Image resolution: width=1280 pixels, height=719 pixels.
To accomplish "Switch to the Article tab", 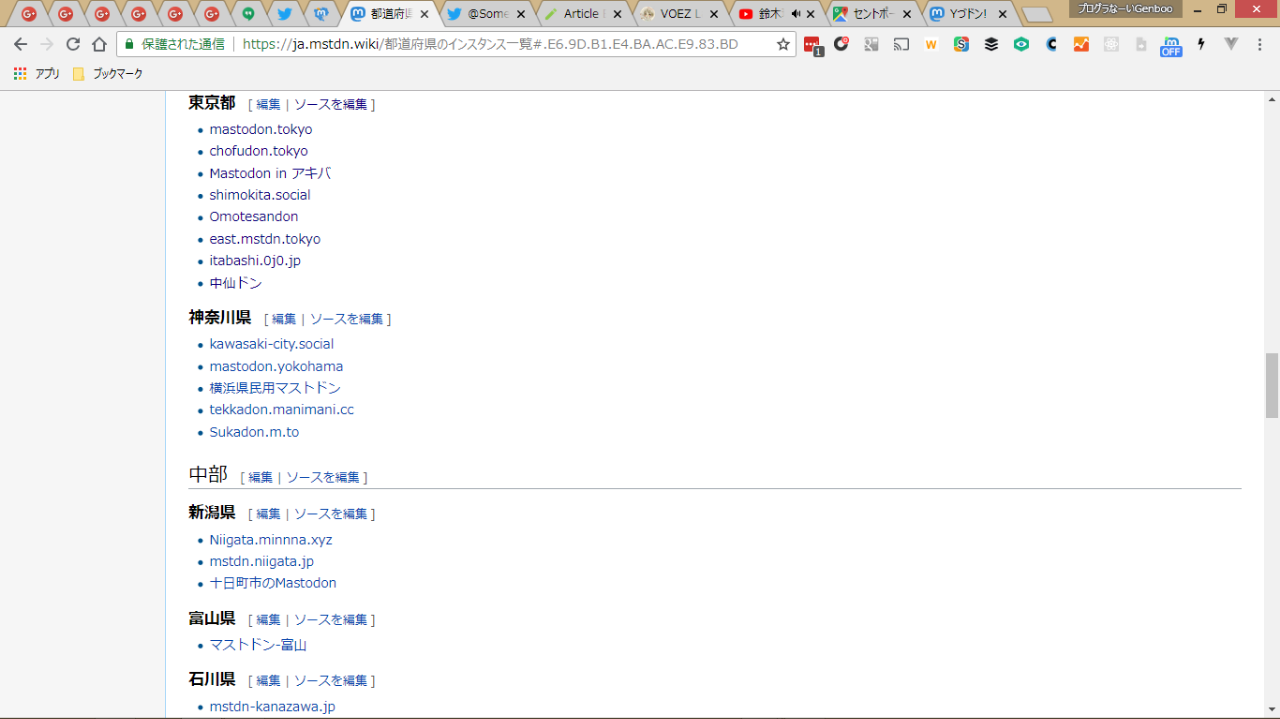I will tap(581, 14).
